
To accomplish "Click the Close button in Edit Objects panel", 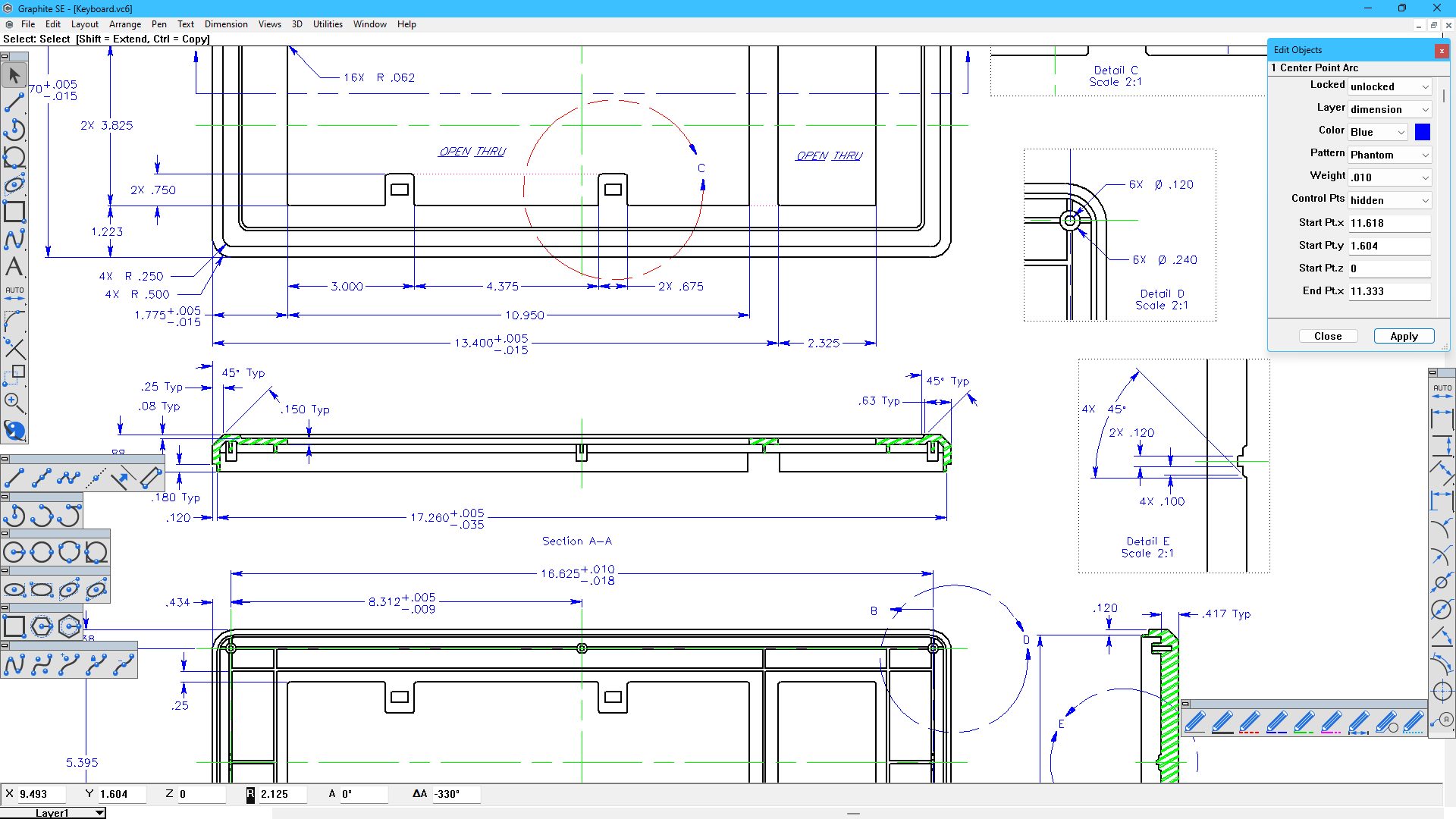I will pos(1327,335).
